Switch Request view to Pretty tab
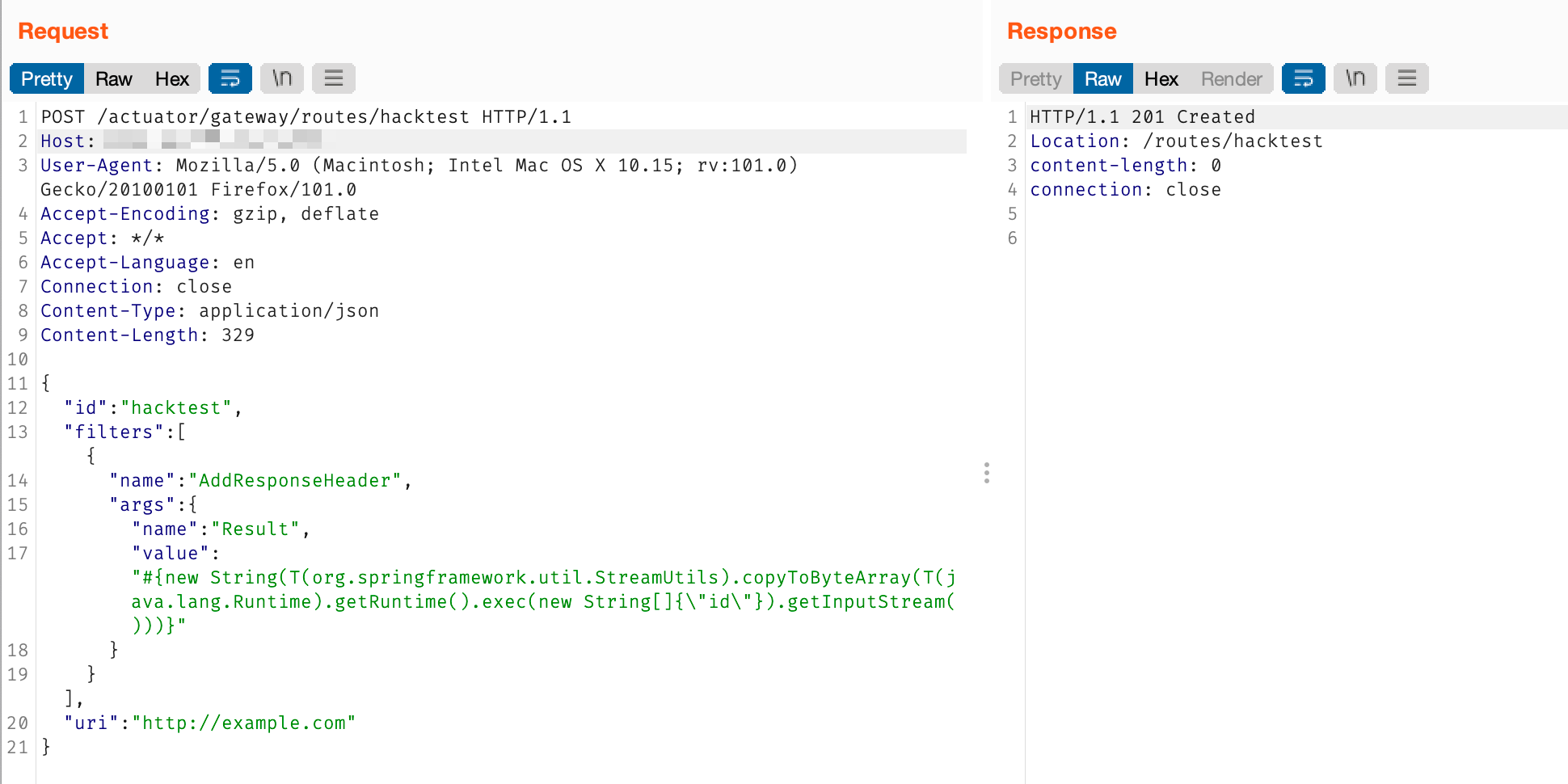1568x784 pixels. tap(47, 78)
